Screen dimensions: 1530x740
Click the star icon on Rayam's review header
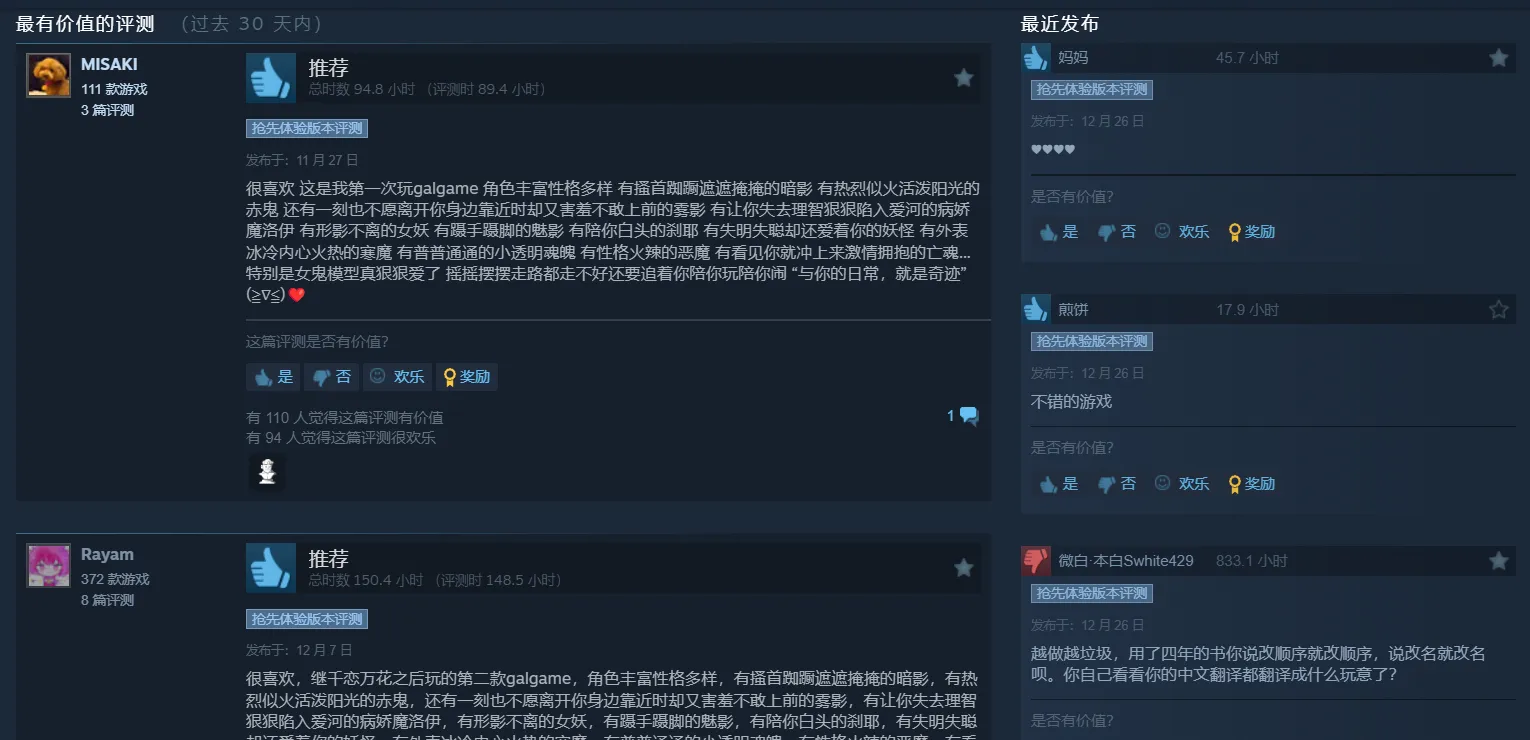coord(964,568)
